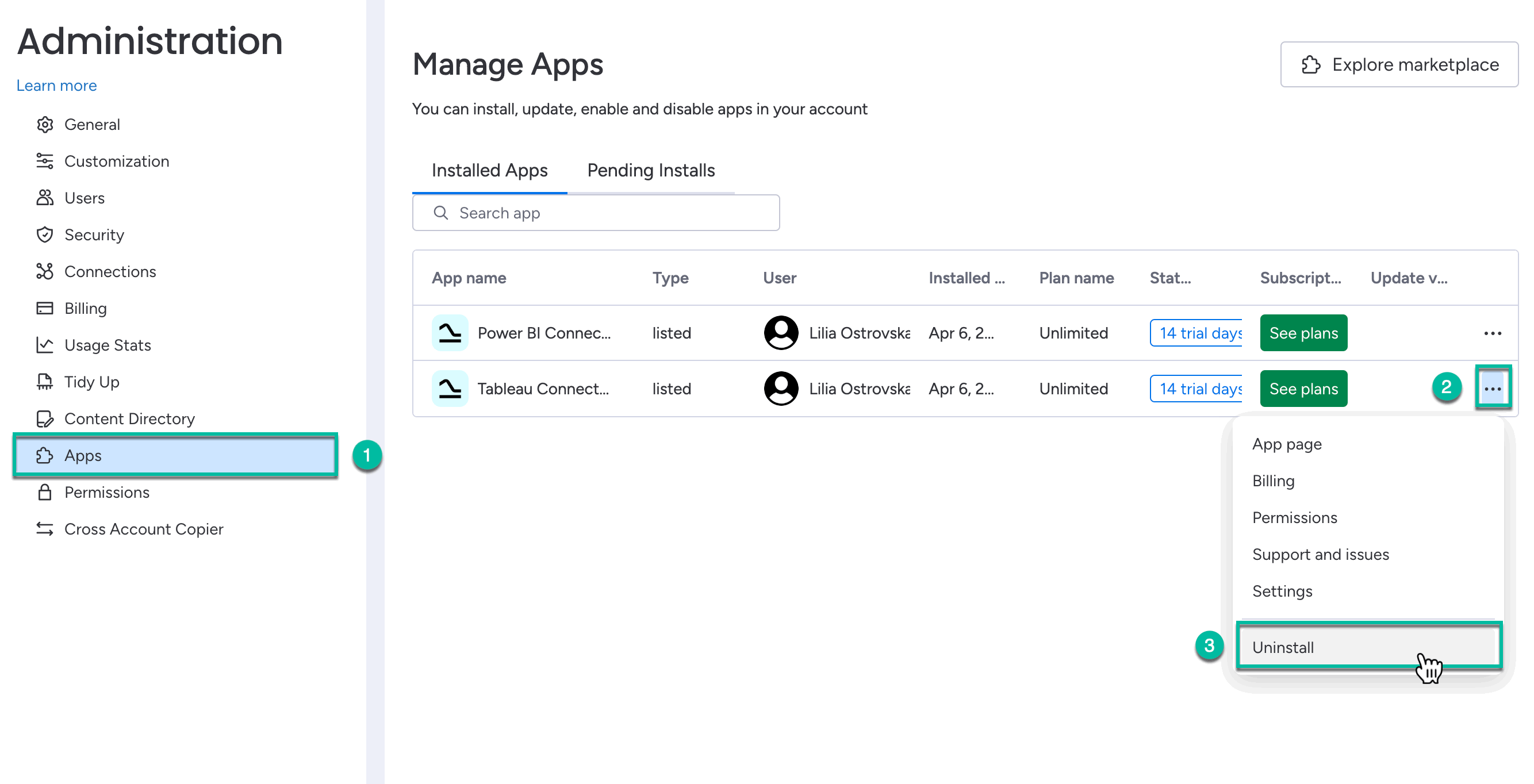Open the Power BI row ellipsis menu
Image resolution: width=1534 pixels, height=784 pixels.
click(x=1493, y=333)
